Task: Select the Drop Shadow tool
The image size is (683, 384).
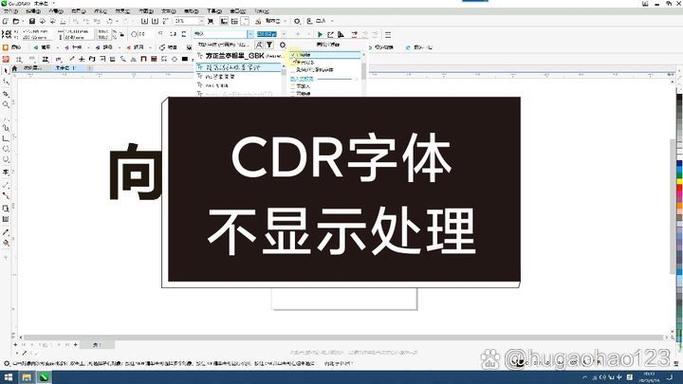Action: (x=6, y=208)
